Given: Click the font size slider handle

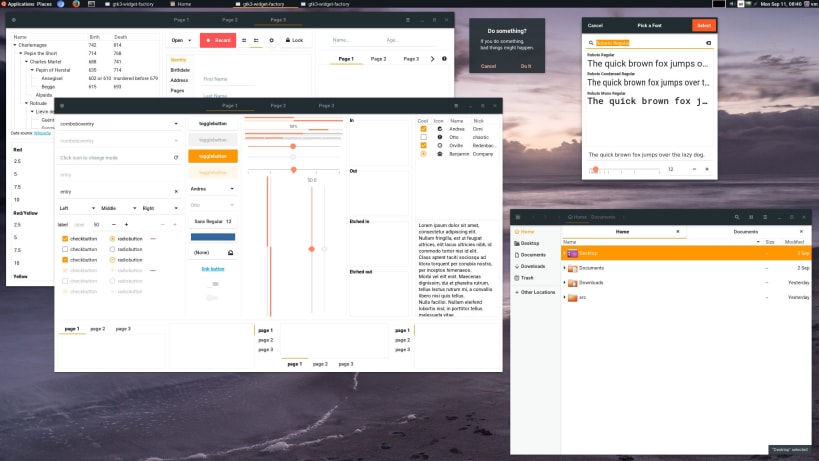Looking at the screenshot, I should coord(595,169).
